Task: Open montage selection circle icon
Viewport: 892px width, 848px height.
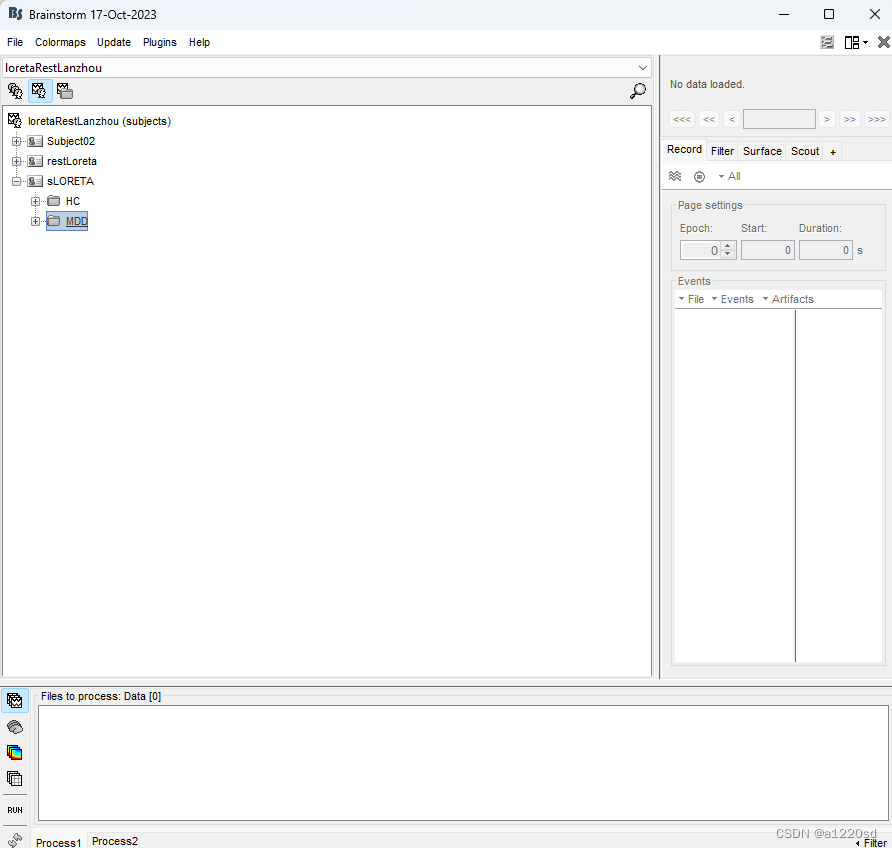Action: [700, 177]
